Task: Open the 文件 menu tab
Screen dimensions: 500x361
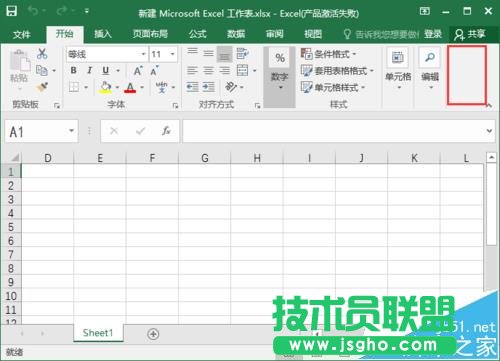Action: click(x=22, y=34)
